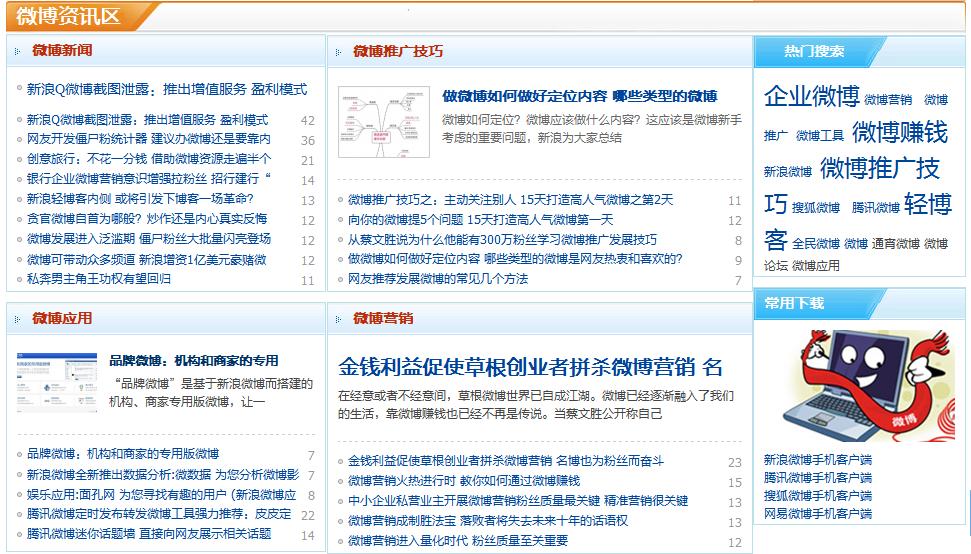Open list item 金钱利益促使草根创业者 with 23 views

click(x=505, y=461)
